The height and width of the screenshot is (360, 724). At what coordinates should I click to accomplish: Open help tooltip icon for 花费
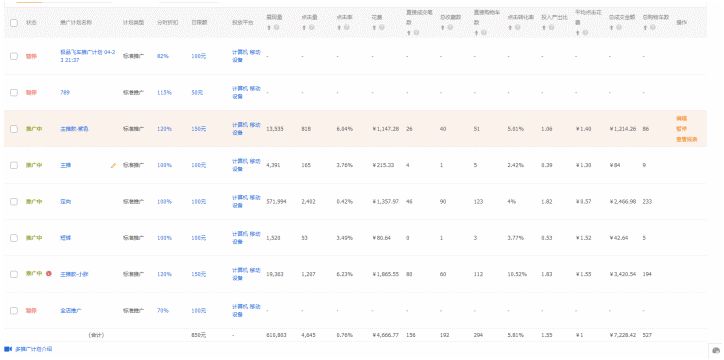[381, 28]
